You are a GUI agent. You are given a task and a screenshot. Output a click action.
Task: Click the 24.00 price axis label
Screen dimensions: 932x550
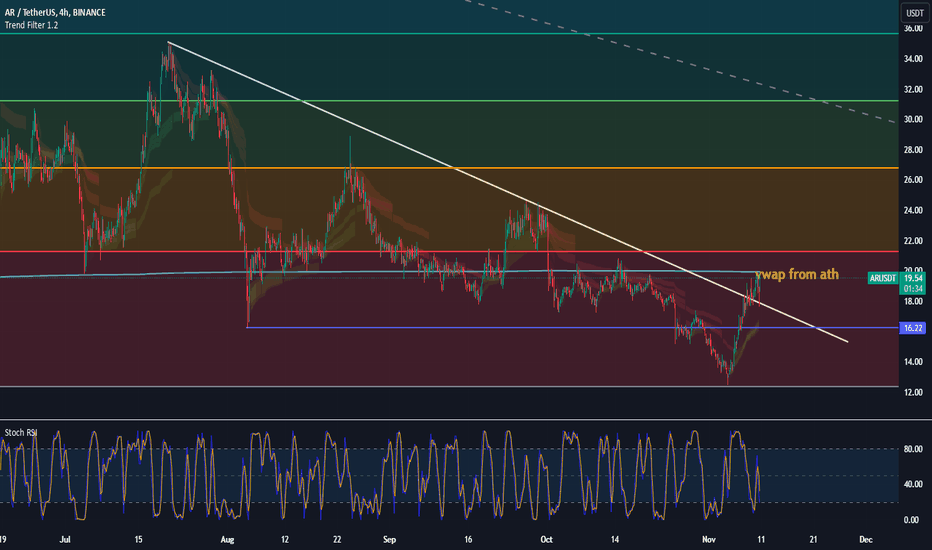[913, 210]
